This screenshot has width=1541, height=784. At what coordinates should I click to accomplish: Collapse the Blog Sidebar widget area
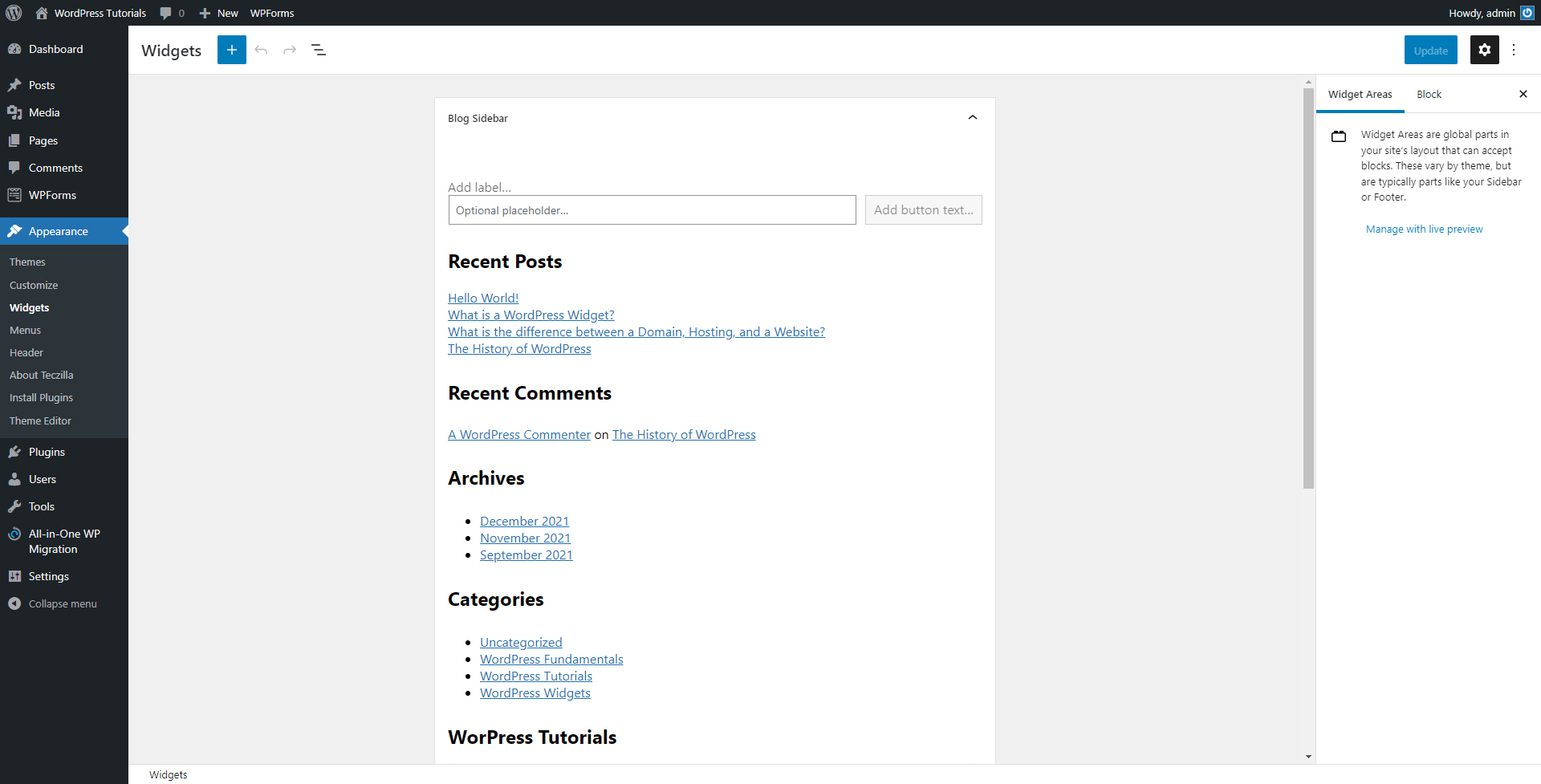[973, 118]
